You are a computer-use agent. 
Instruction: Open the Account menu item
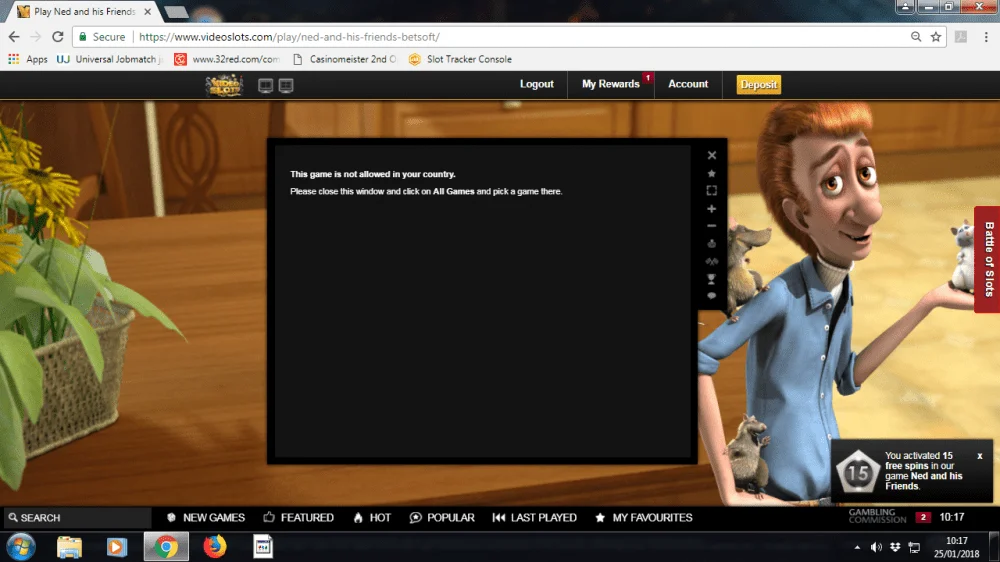tap(688, 84)
